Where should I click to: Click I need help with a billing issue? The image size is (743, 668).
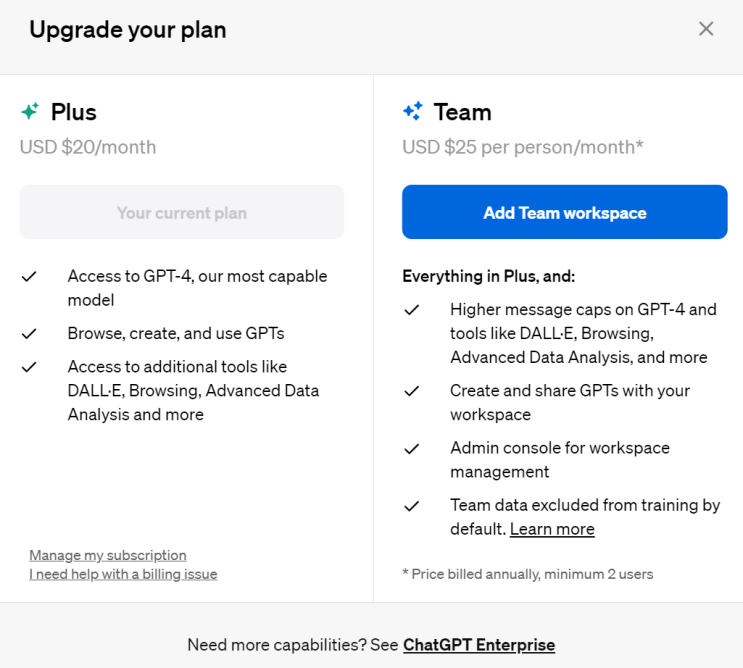[123, 574]
